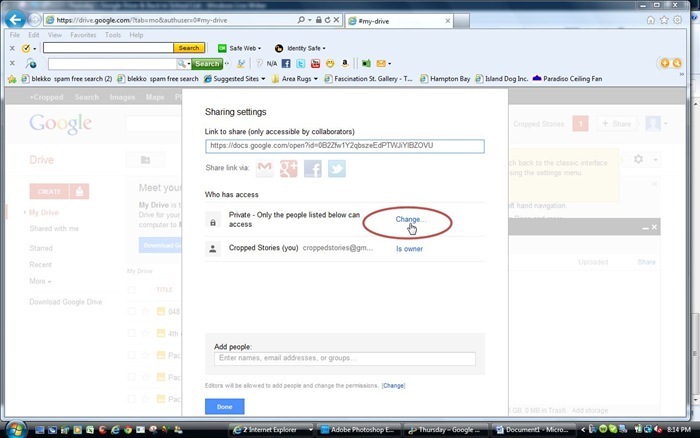
Task: Switch to Adobe Photoshop taskbar button
Action: coord(359,430)
